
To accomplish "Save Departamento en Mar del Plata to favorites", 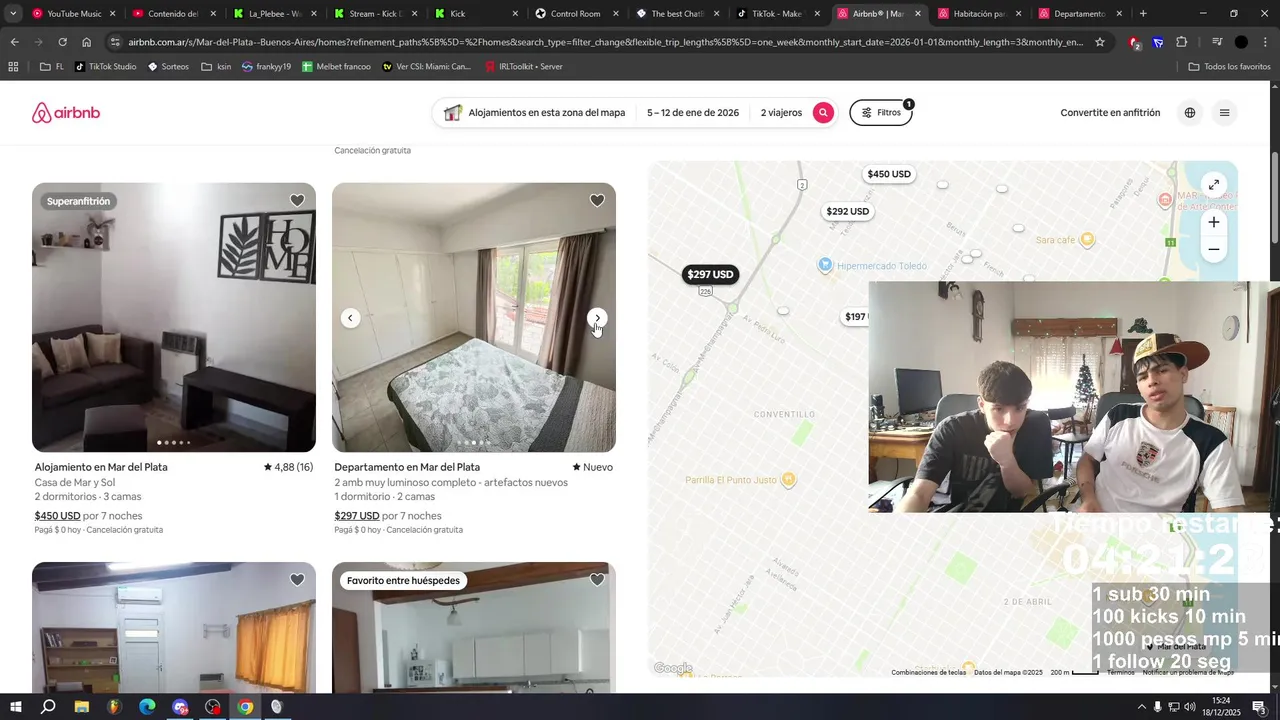I will (x=597, y=201).
